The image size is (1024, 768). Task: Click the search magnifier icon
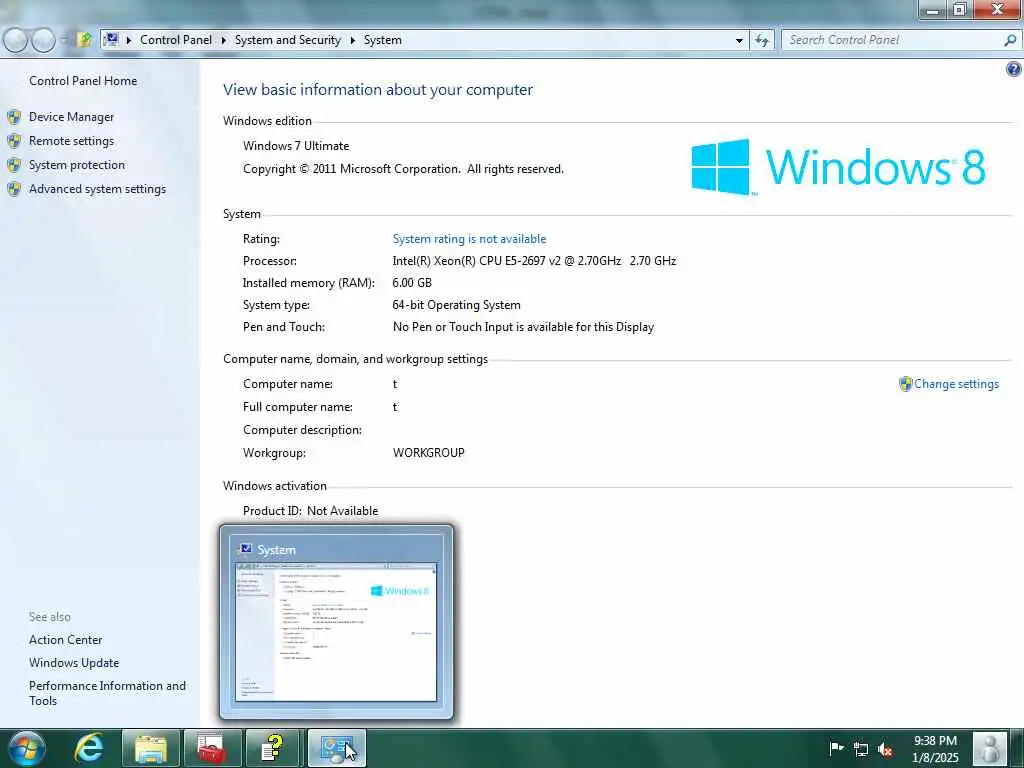[1010, 40]
